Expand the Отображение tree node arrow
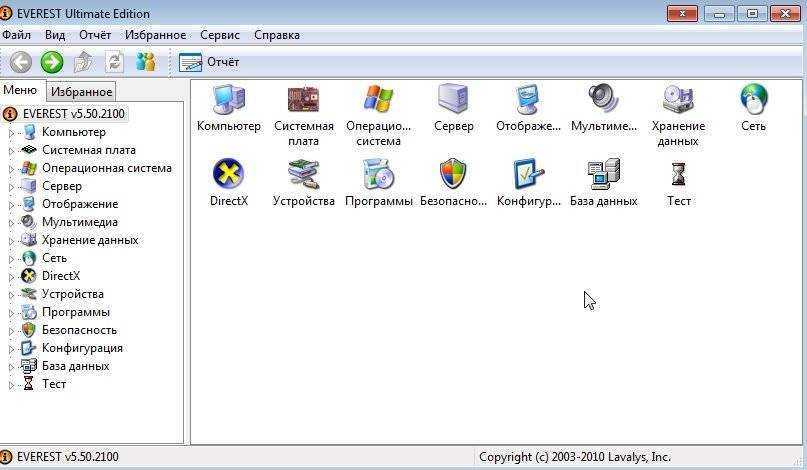The image size is (807, 470). pyautogui.click(x=11, y=205)
